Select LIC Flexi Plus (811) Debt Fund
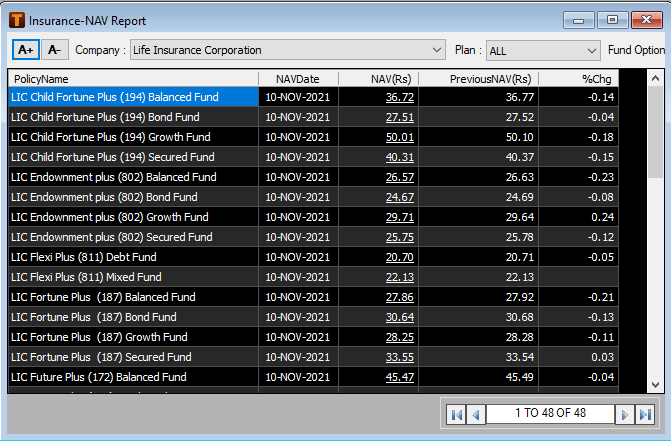Image resolution: width=671 pixels, height=441 pixels. tap(133, 257)
